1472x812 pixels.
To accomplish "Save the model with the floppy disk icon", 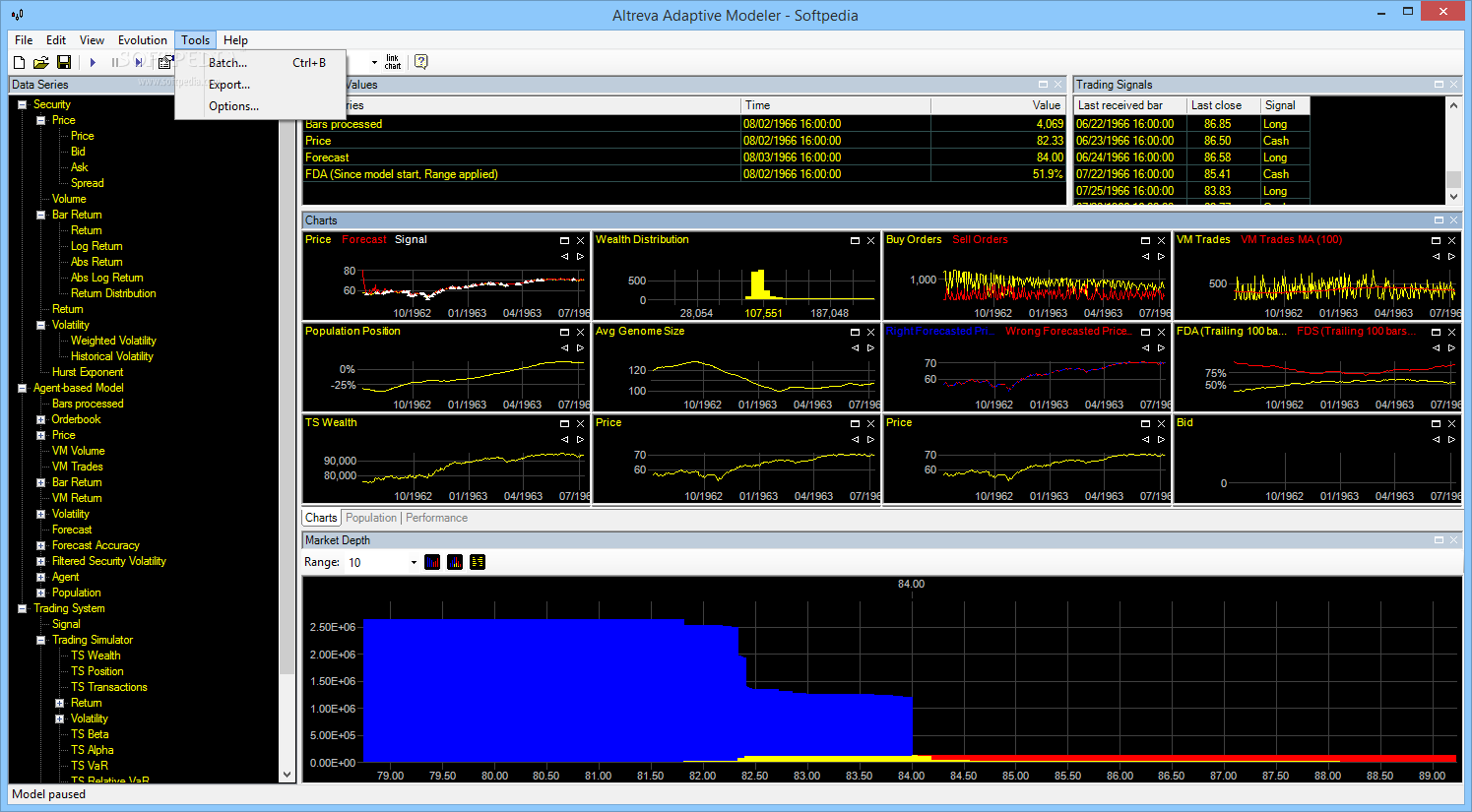I will tap(64, 62).
